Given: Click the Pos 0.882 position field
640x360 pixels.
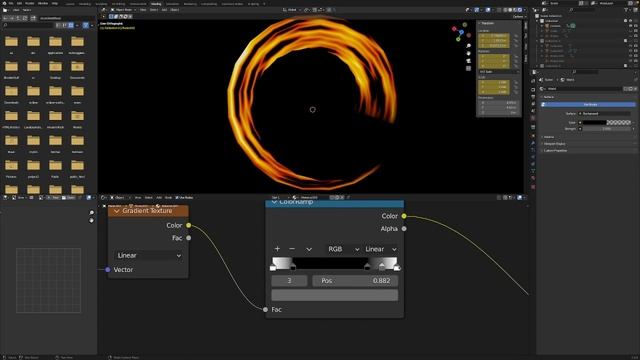Looking at the screenshot, I should click(355, 281).
